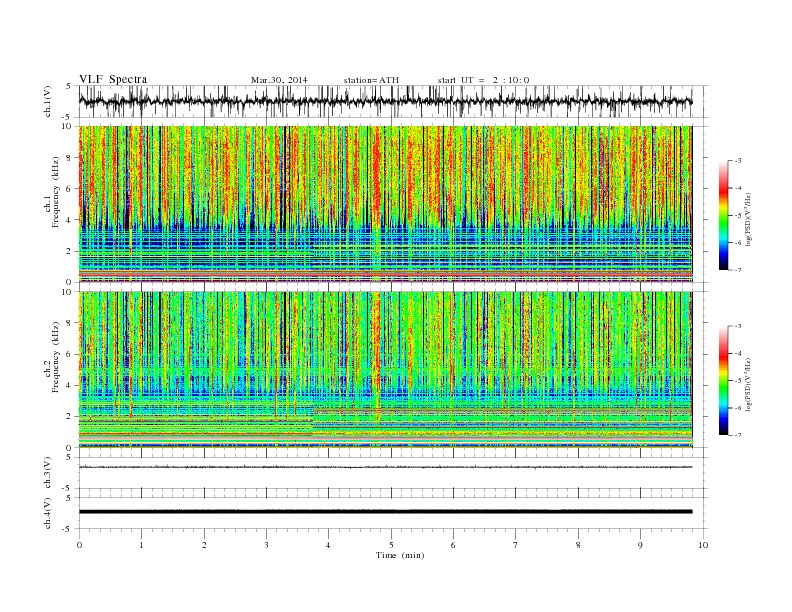Screen dimensions: 792x612
Task: Click the ch.4 thick black voltage trace
Action: [x=385, y=512]
